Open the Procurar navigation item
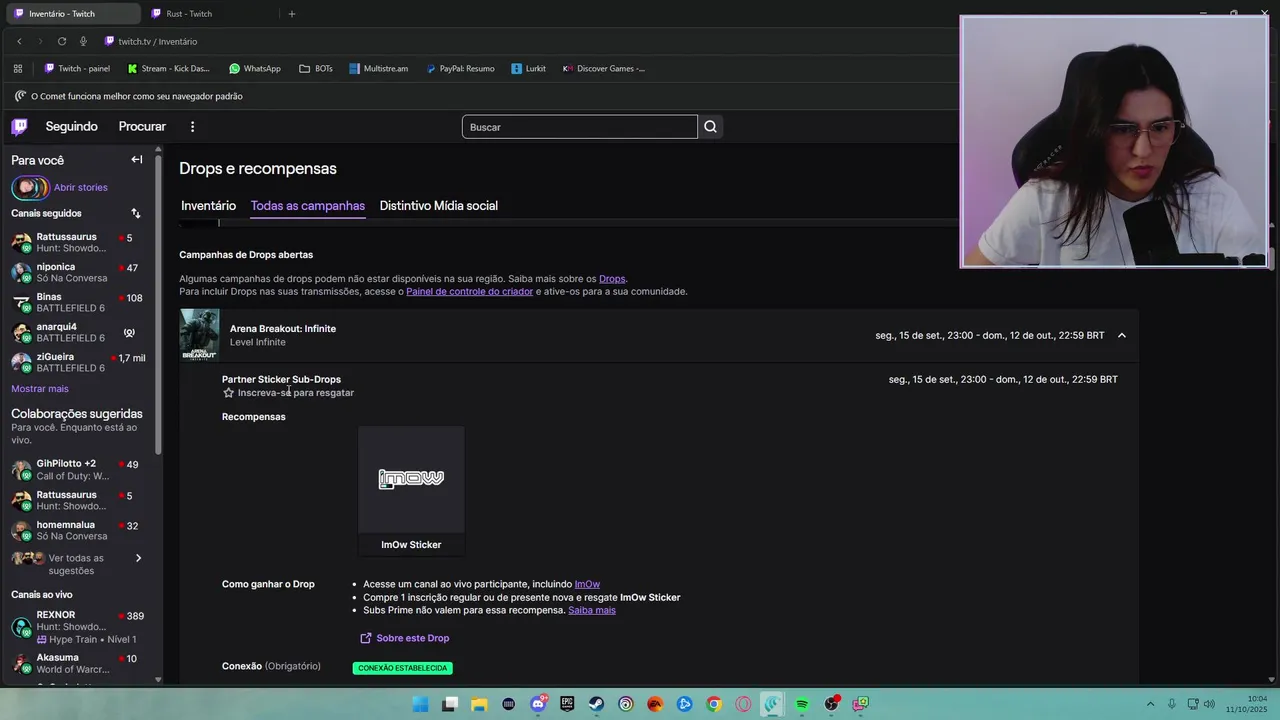This screenshot has width=1280, height=720. pos(142,127)
